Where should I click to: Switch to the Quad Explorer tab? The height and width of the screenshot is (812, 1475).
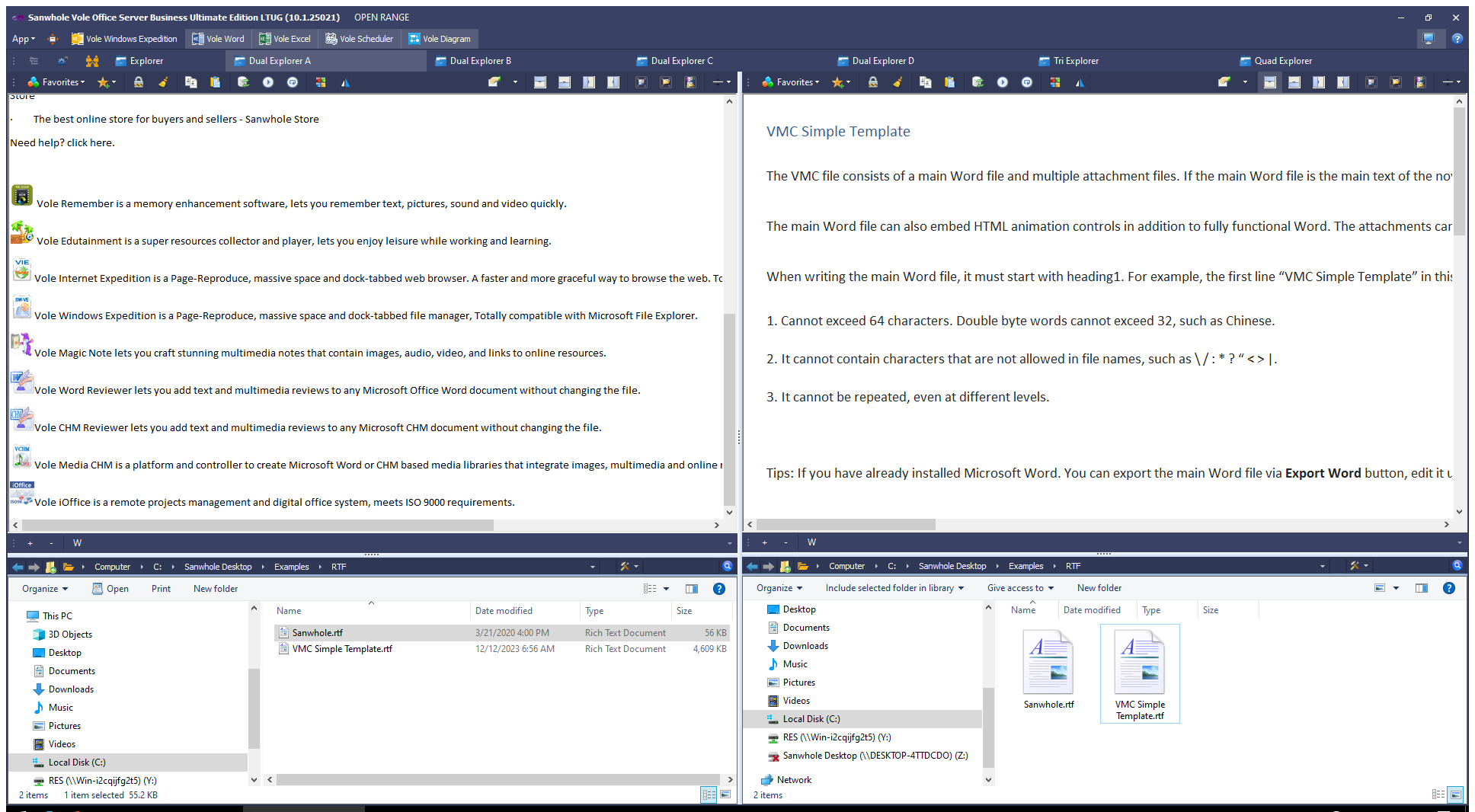tap(1282, 61)
